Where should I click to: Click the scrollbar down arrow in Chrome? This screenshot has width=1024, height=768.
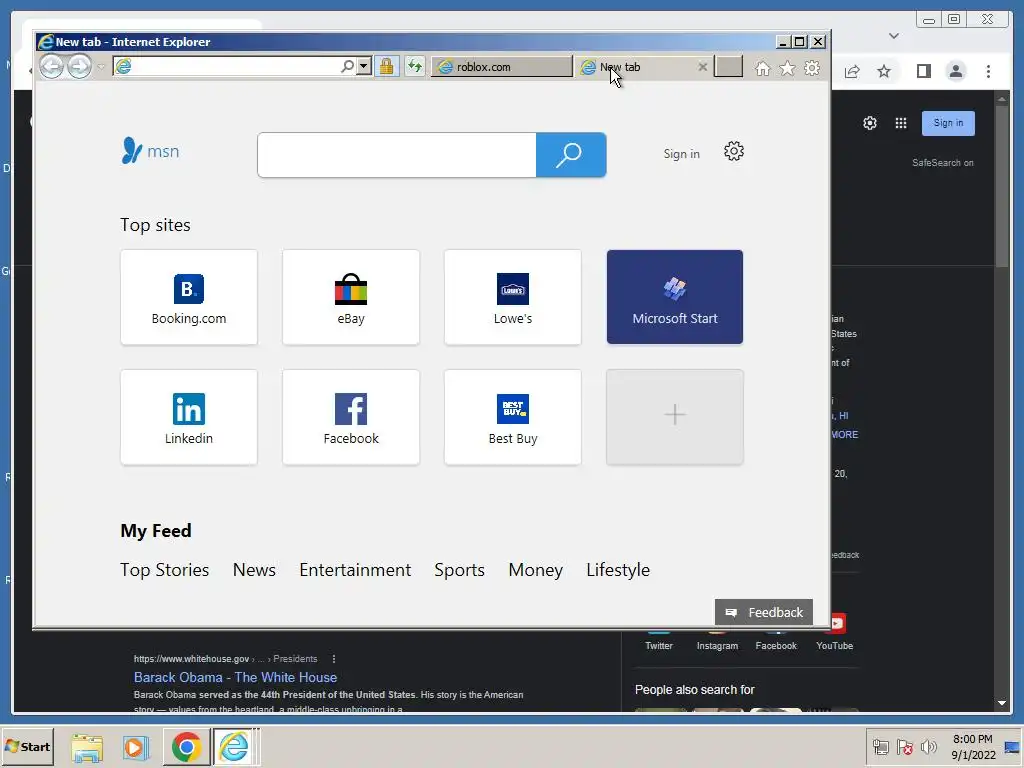coord(1002,703)
